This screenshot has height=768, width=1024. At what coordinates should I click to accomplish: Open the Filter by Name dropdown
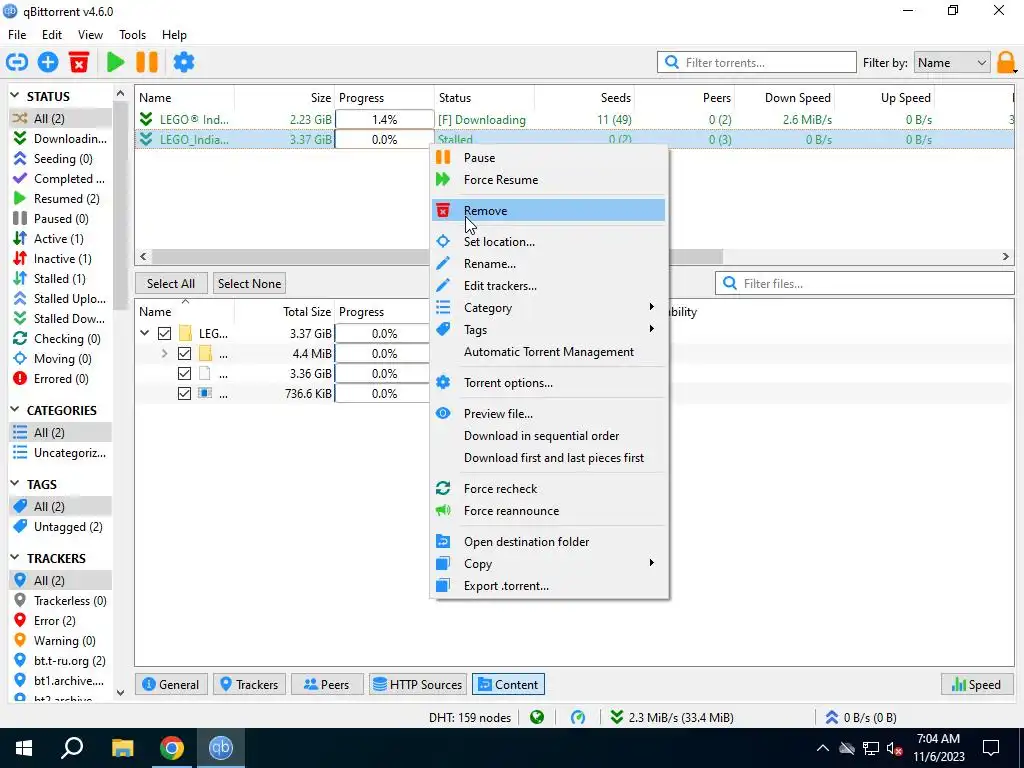point(952,63)
